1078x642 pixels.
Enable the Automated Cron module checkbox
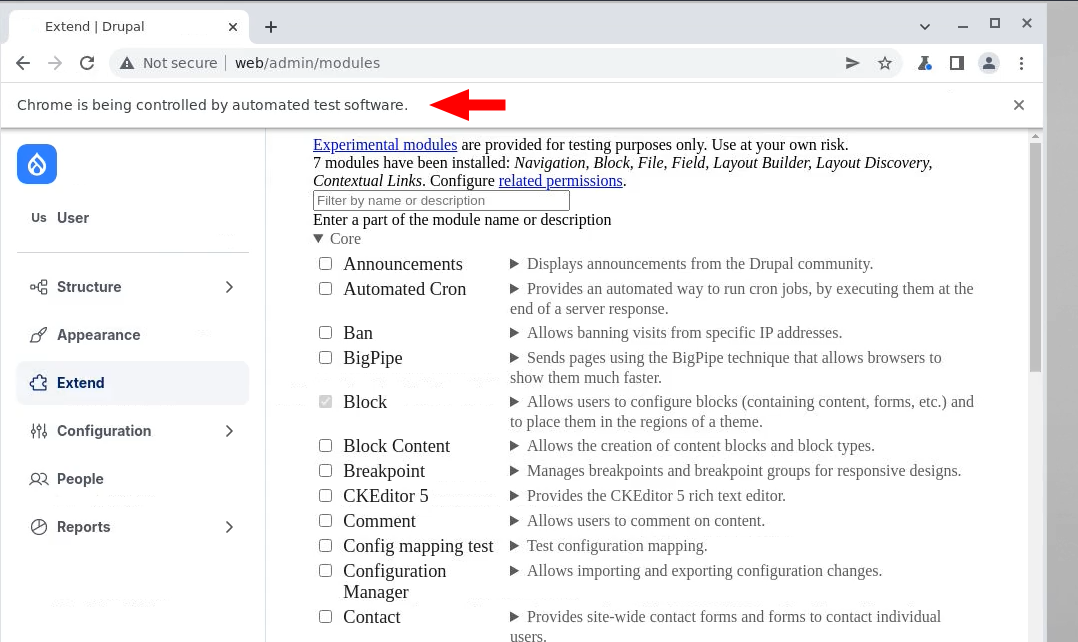pos(325,289)
